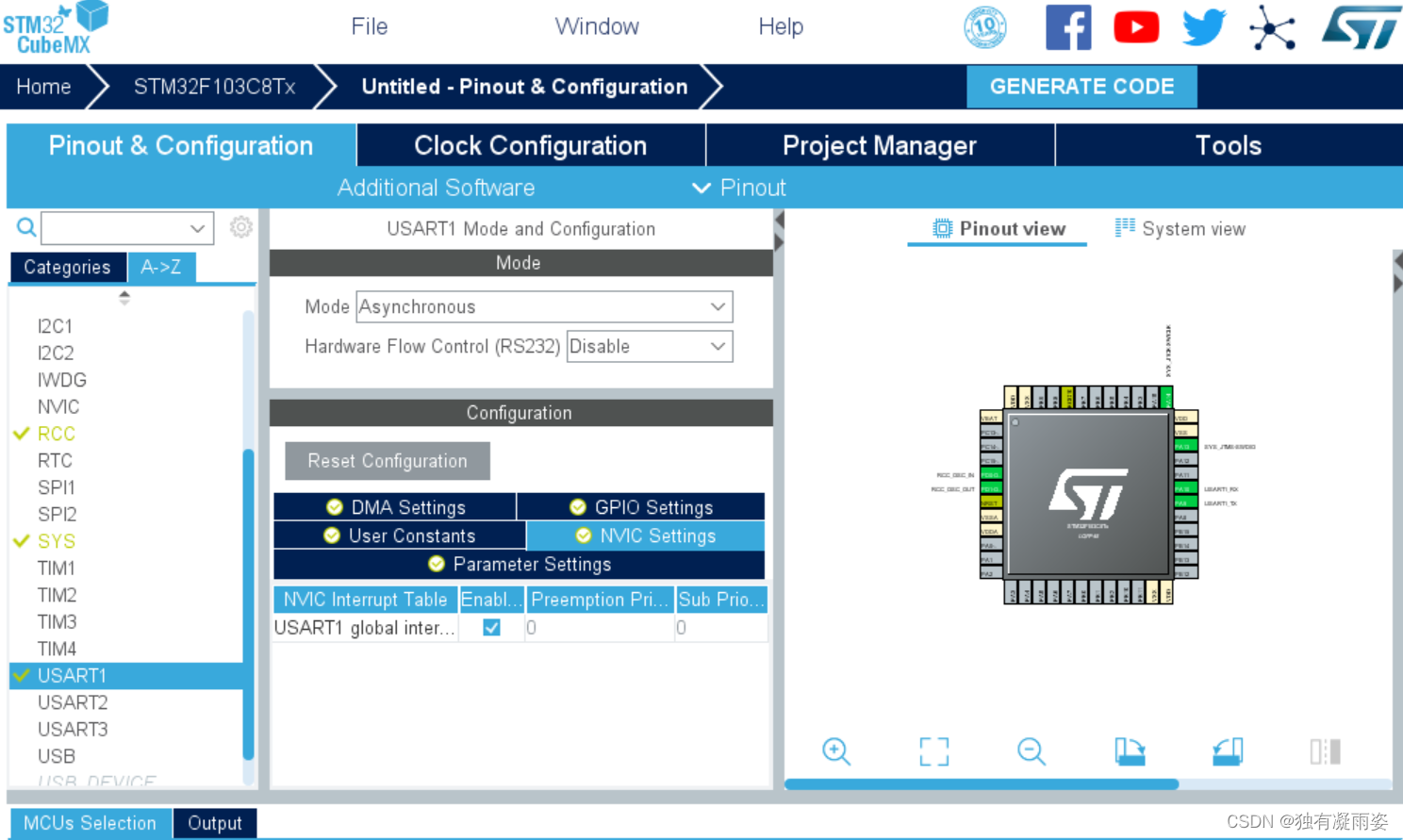Rotate the chip clockwise
Image resolution: width=1403 pixels, height=840 pixels.
click(1130, 751)
